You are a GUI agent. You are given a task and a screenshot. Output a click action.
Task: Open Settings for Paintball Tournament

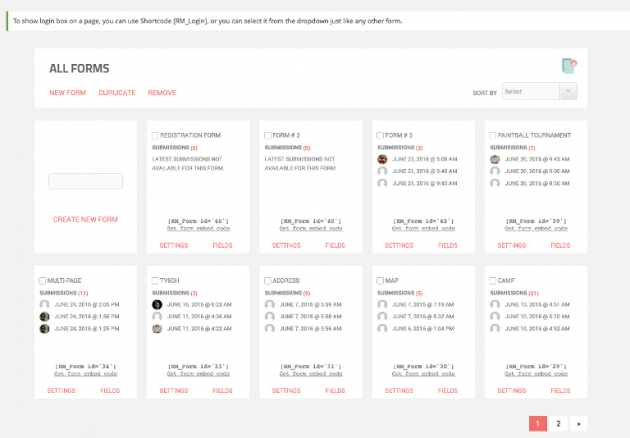click(x=511, y=246)
